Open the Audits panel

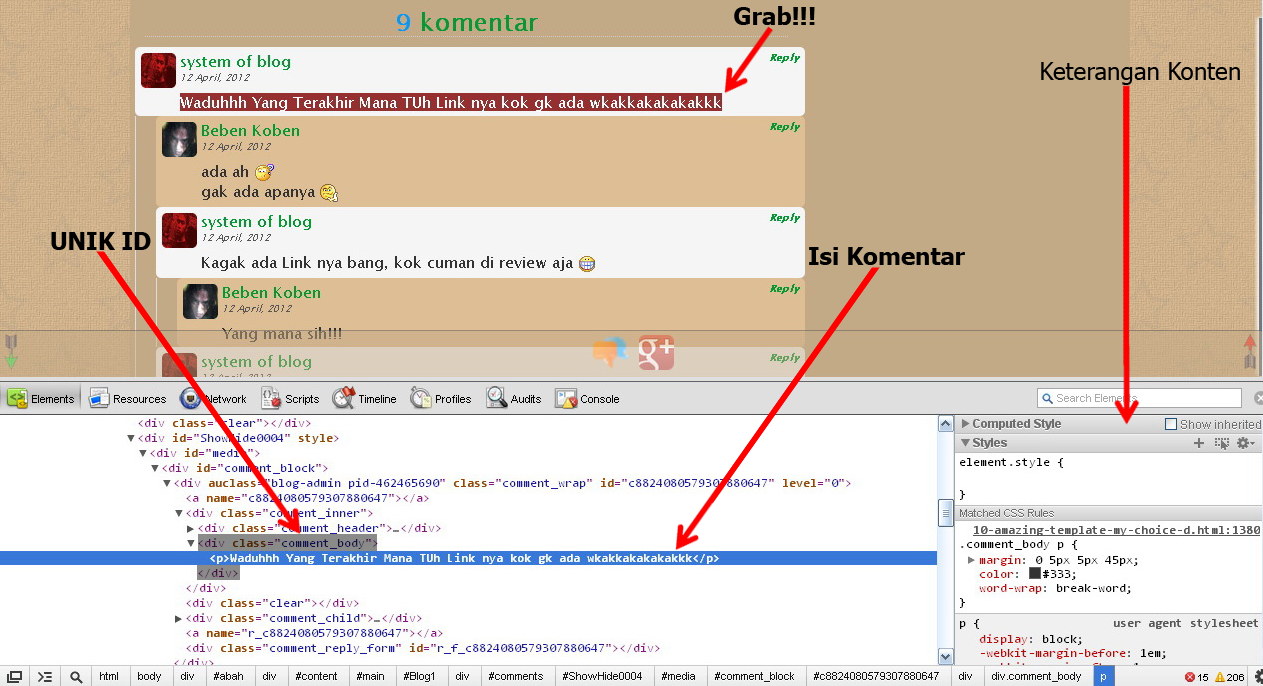tap(514, 399)
